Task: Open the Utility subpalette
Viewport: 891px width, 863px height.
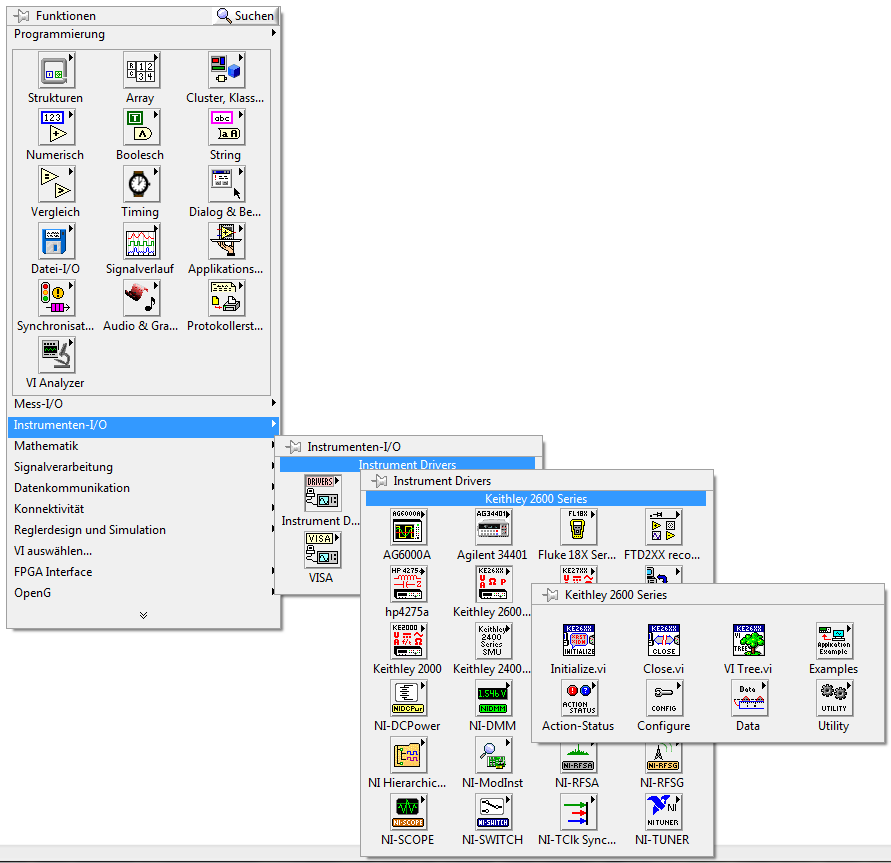Action: click(x=834, y=698)
